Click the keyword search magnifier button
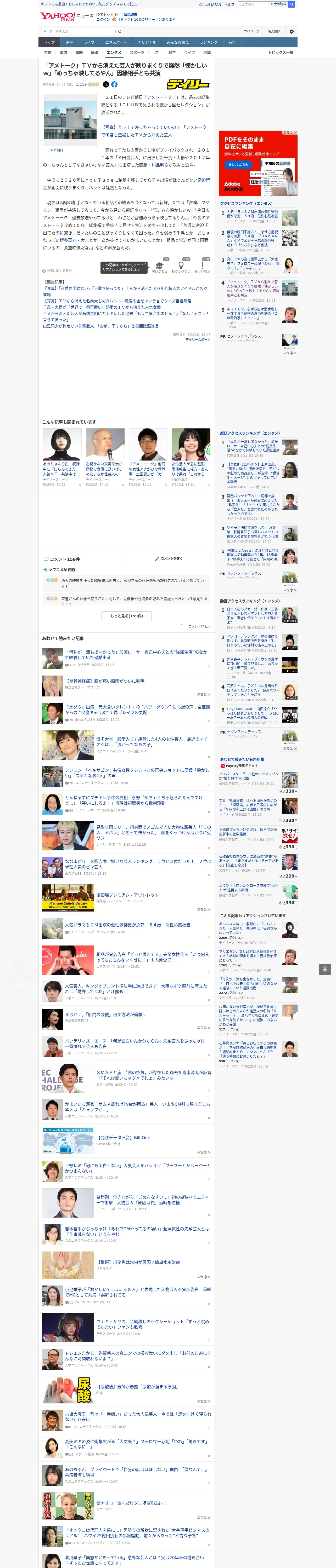The width and height of the screenshot is (336, 1568). click(120, 32)
